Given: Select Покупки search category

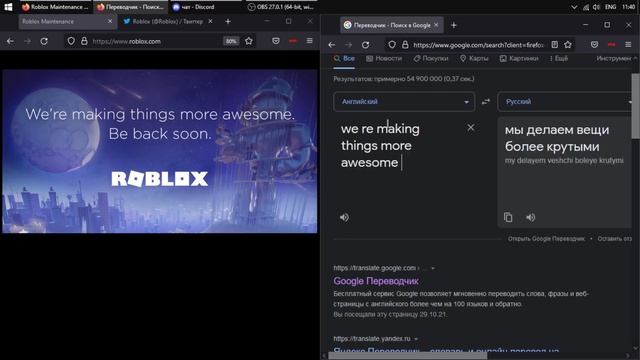Looking at the screenshot, I should [x=431, y=59].
